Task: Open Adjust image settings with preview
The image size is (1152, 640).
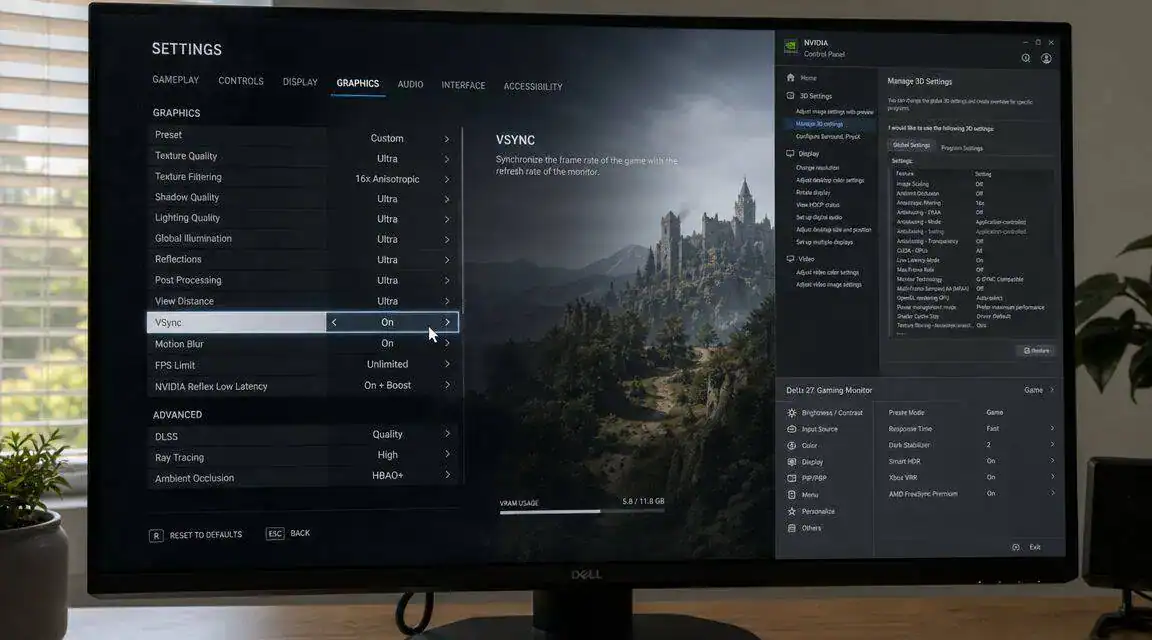Action: point(835,112)
